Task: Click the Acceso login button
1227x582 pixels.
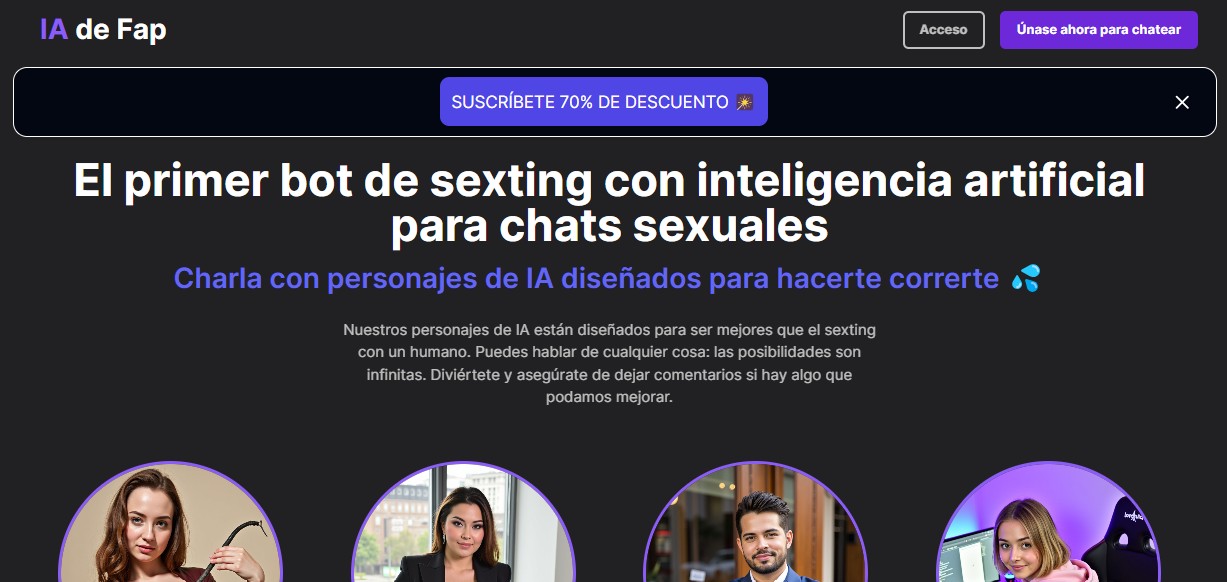Action: tap(944, 30)
